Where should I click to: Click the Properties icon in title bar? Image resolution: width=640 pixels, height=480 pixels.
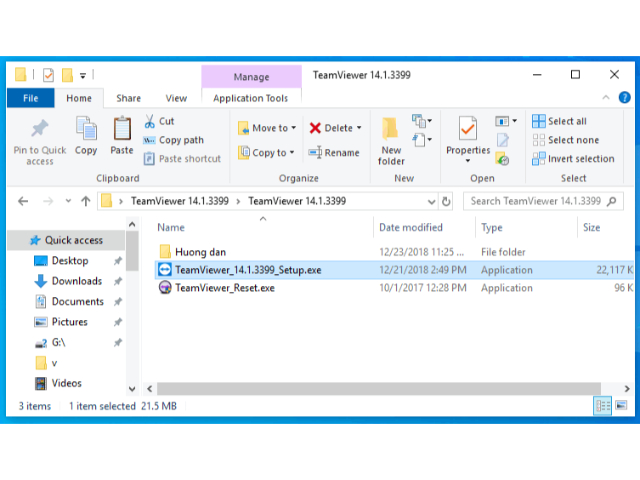48,75
